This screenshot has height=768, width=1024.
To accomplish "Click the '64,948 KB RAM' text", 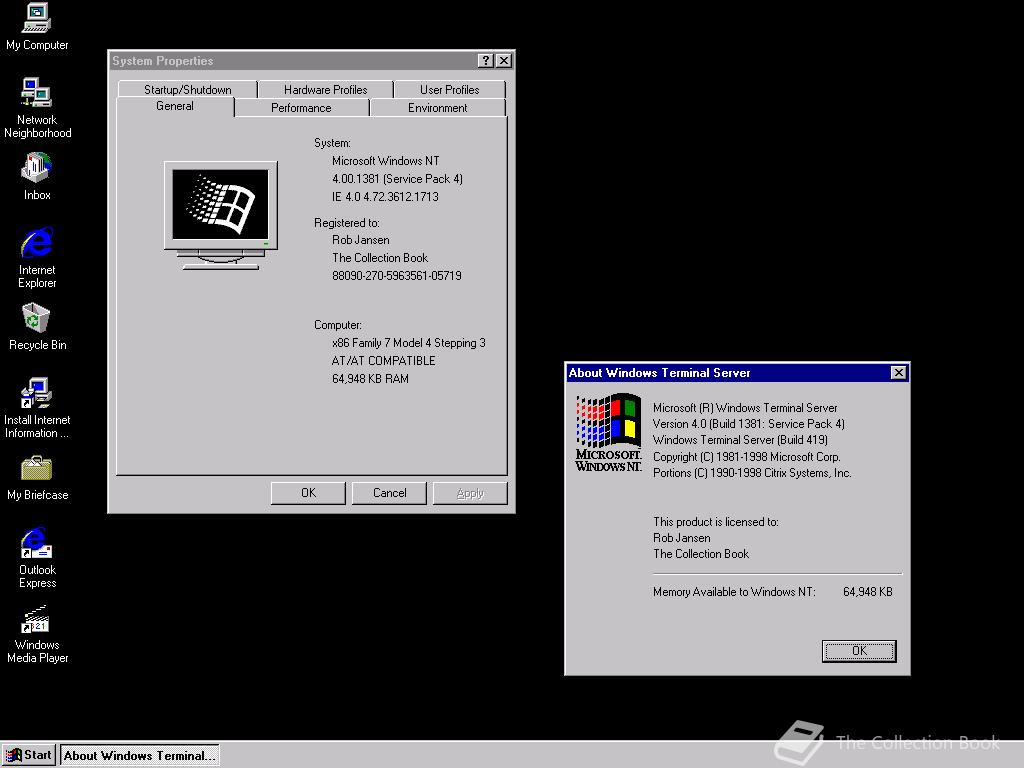I will [370, 379].
